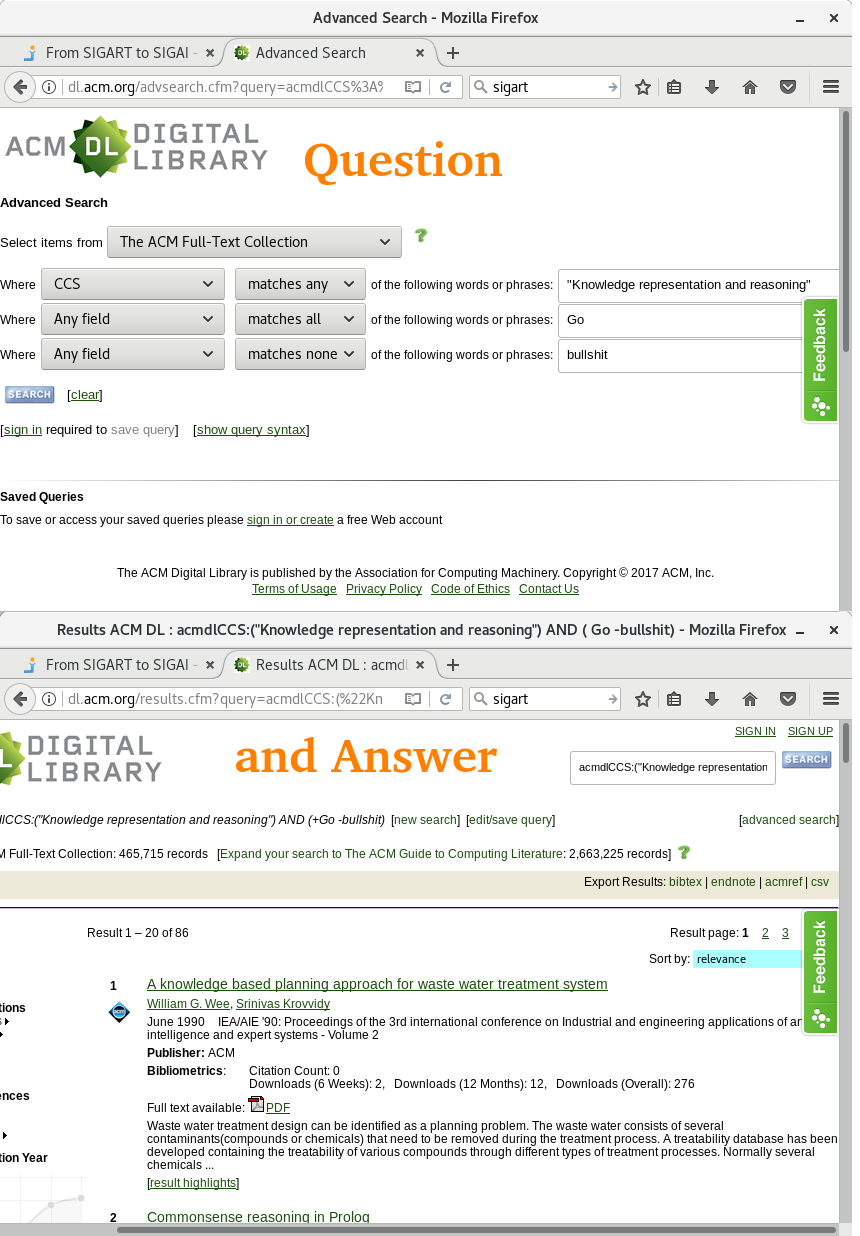Reload the Advanced Search page

(x=446, y=87)
